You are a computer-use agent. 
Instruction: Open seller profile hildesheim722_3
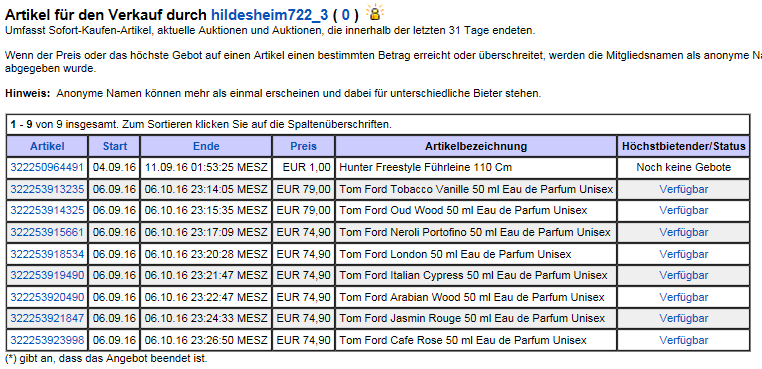tap(270, 15)
